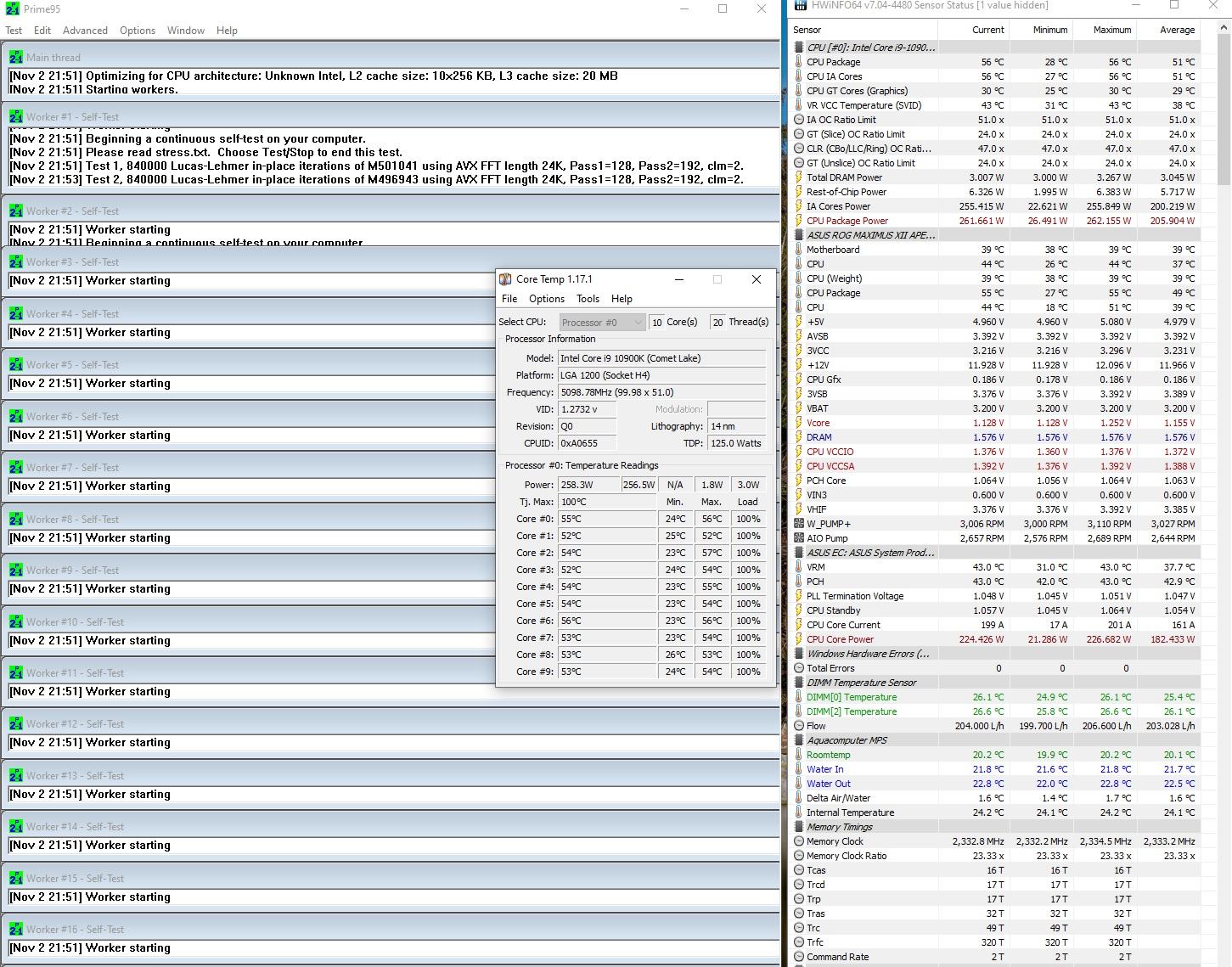Click the Worker #2 Self-Test window icon
1232x967 pixels.
point(16,211)
